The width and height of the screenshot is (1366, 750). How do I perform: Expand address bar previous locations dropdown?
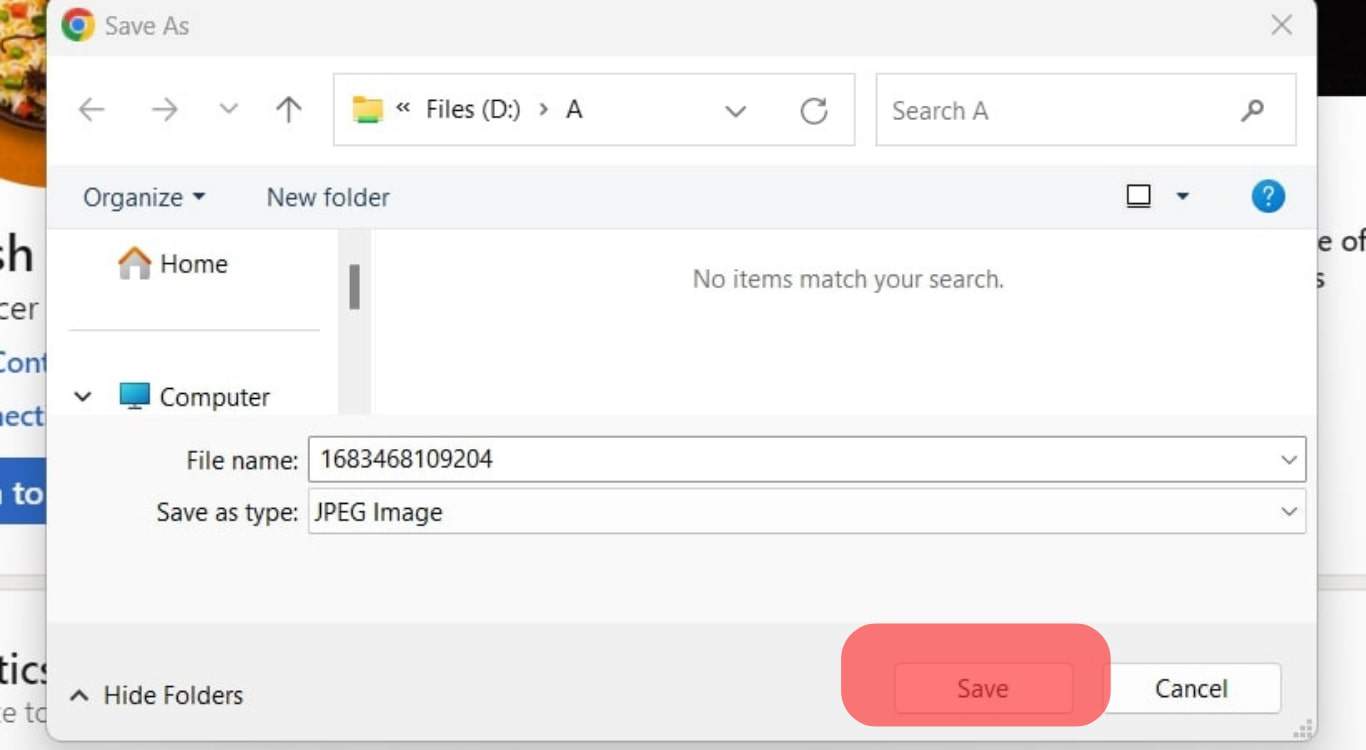736,111
